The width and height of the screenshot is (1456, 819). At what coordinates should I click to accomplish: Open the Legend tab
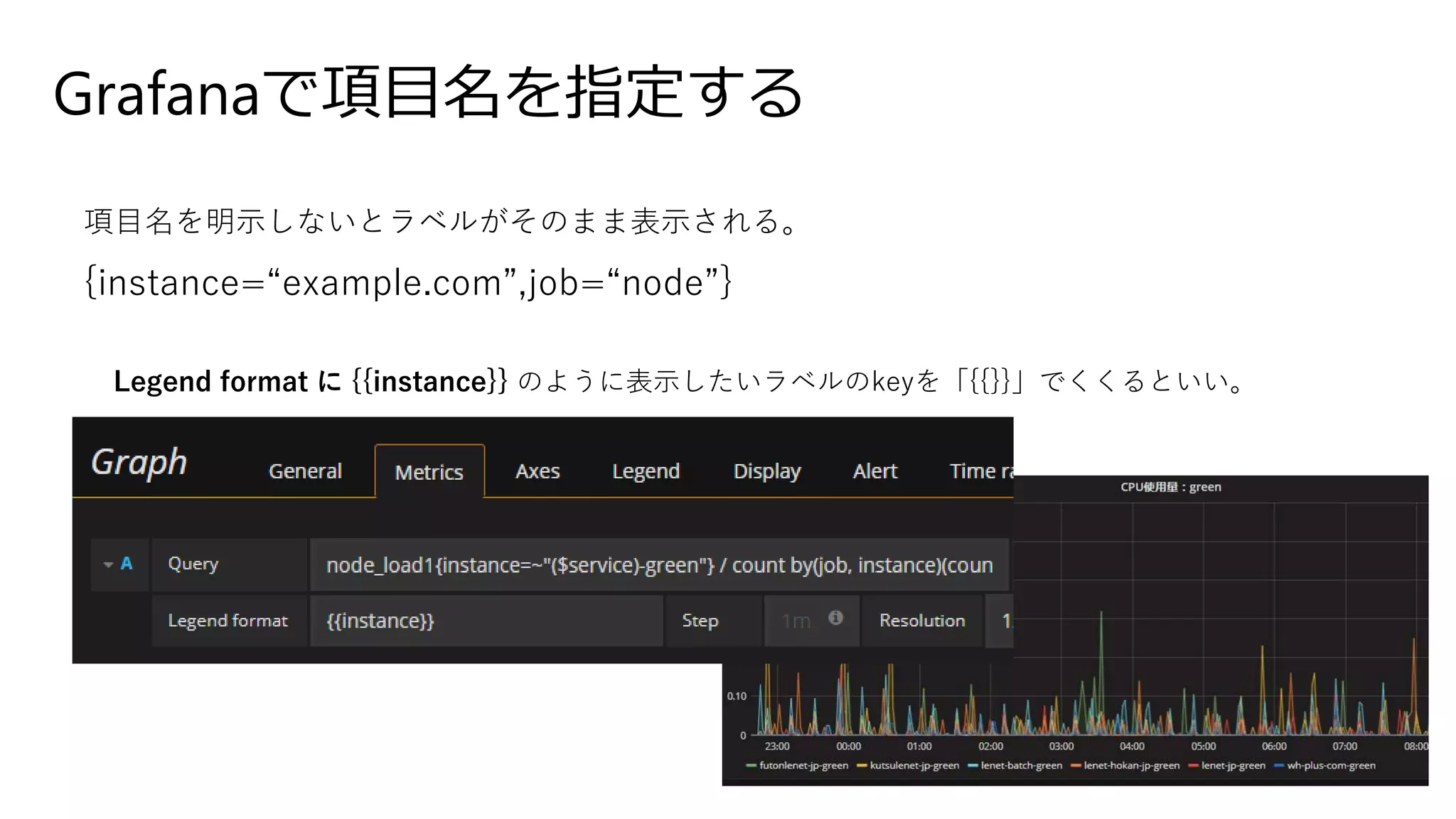(x=646, y=471)
